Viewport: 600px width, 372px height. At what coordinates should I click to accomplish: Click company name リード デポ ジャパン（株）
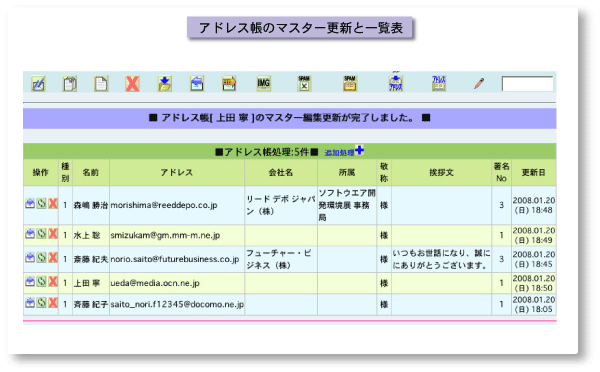[x=281, y=205]
